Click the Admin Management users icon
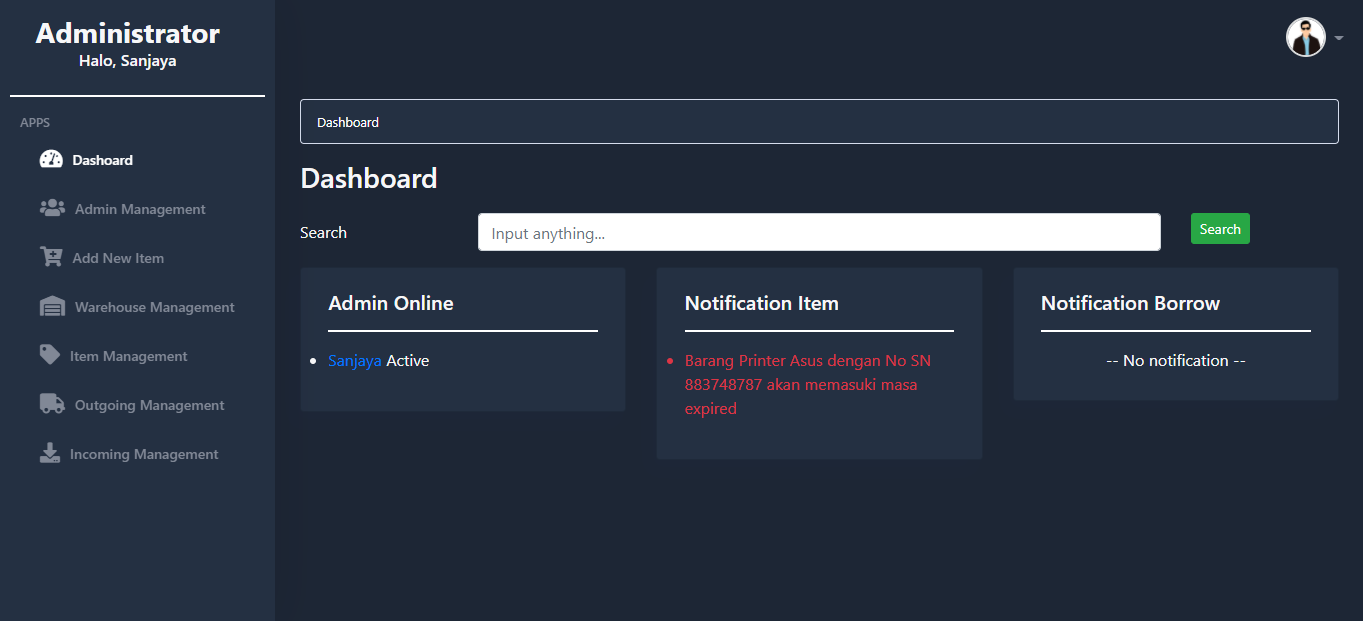This screenshot has width=1363, height=621. coord(52,208)
